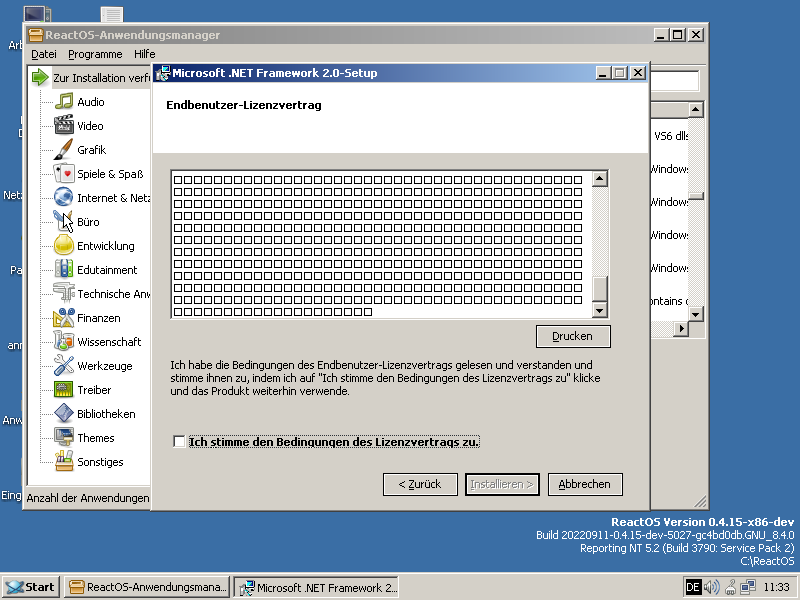Accept the license terms checkbox
This screenshot has height=600, width=800.
pyautogui.click(x=179, y=441)
